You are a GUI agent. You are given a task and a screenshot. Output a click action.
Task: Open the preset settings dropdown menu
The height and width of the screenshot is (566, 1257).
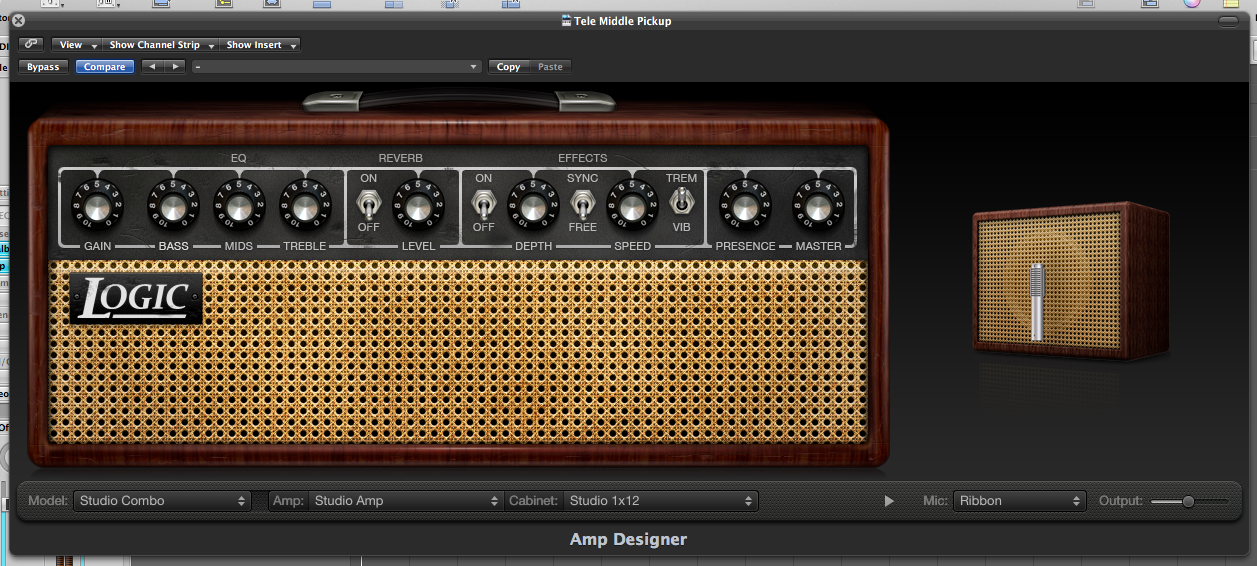(337, 67)
